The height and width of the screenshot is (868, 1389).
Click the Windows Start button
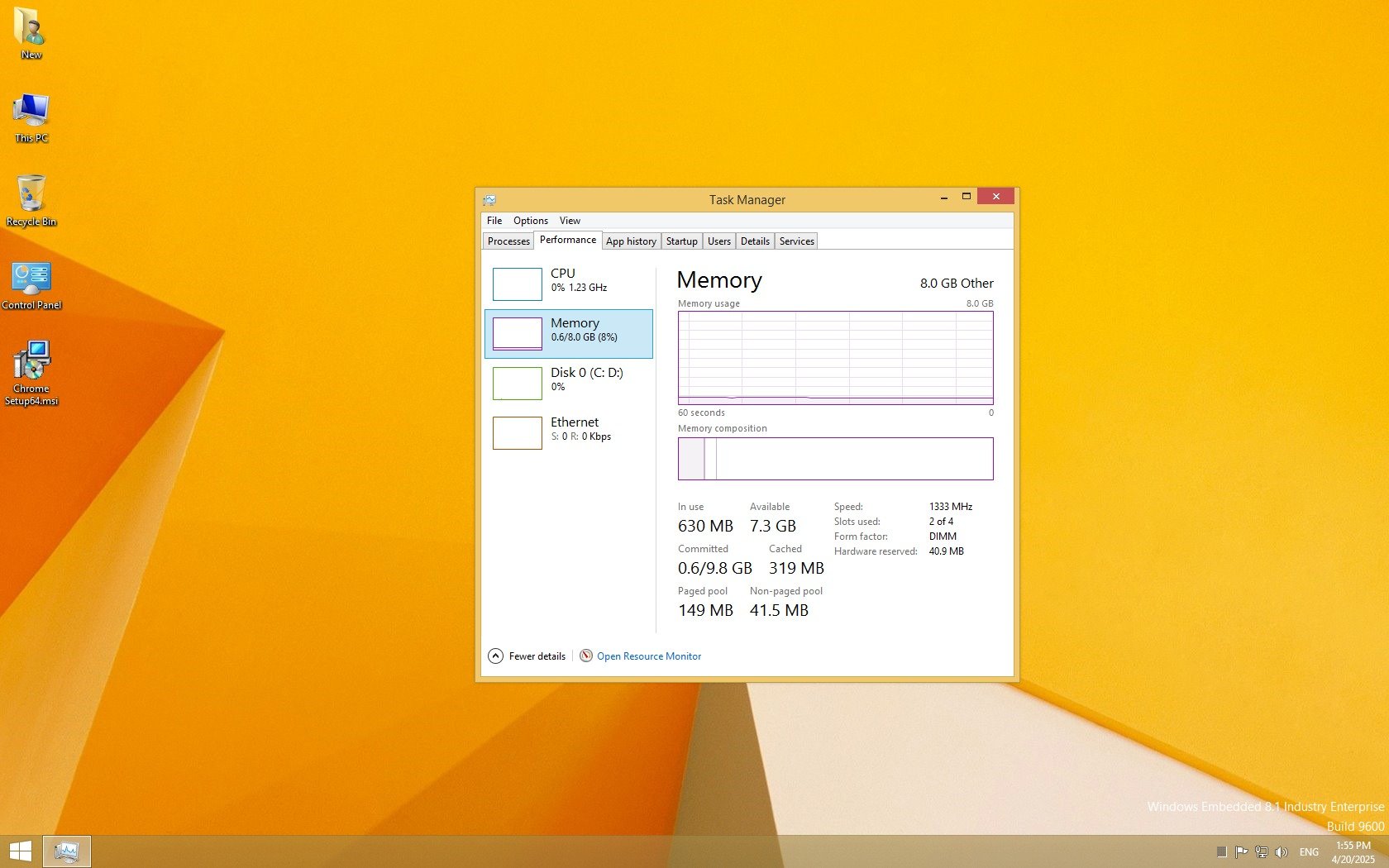pos(21,851)
